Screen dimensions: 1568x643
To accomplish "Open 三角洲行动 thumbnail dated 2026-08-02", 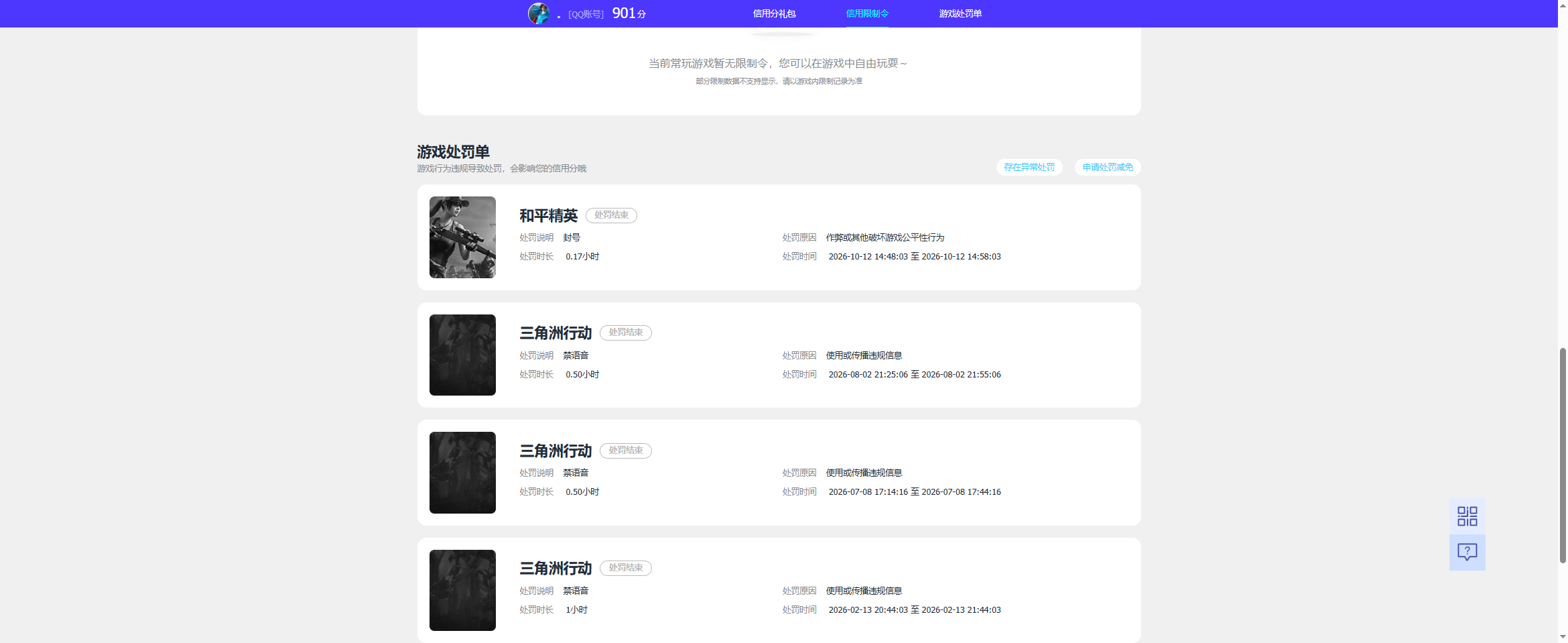I will [462, 355].
